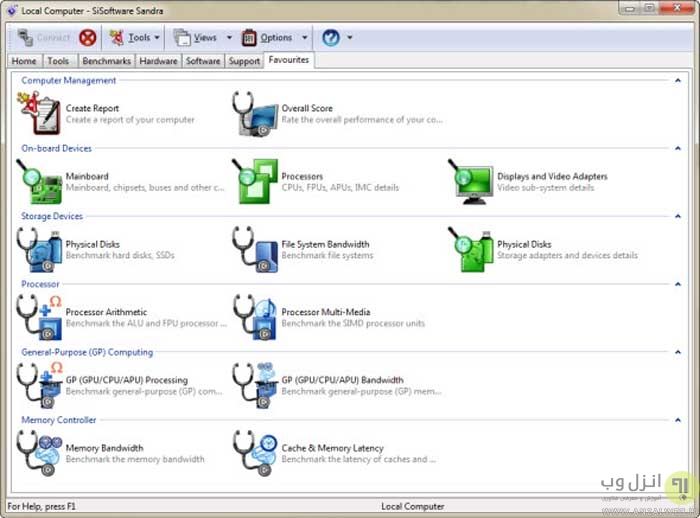The image size is (700, 518).
Task: Click 'Benchmark the SIMD processor units' text
Action: [353, 323]
